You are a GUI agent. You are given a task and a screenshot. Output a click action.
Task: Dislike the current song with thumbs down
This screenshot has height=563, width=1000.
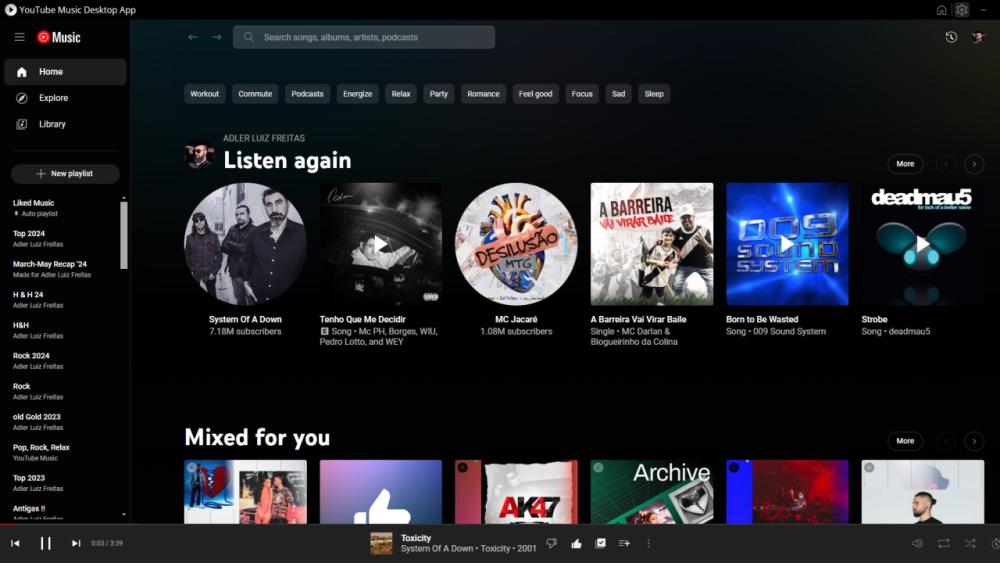pyautogui.click(x=551, y=543)
